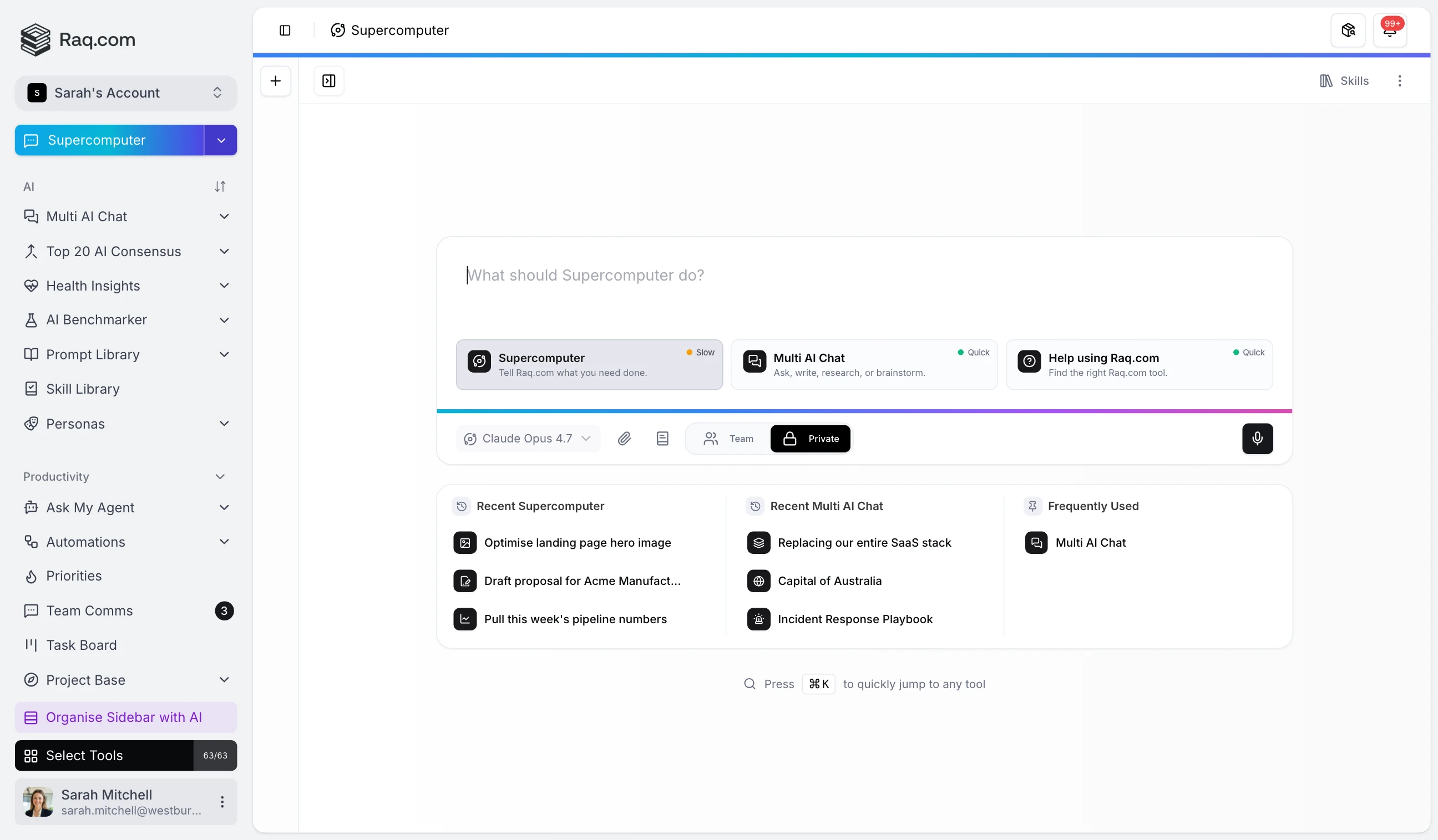The width and height of the screenshot is (1438, 840).
Task: Click the ⌘K shortcut key hint
Action: [818, 684]
